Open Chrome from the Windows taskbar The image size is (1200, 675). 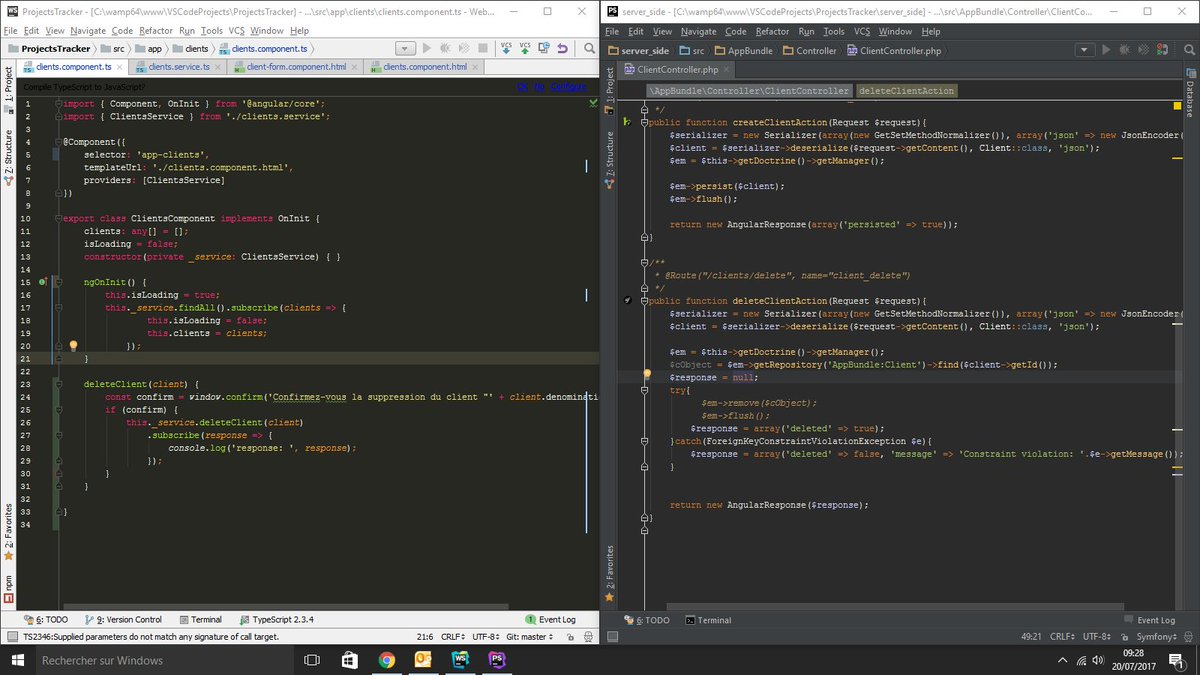387,660
